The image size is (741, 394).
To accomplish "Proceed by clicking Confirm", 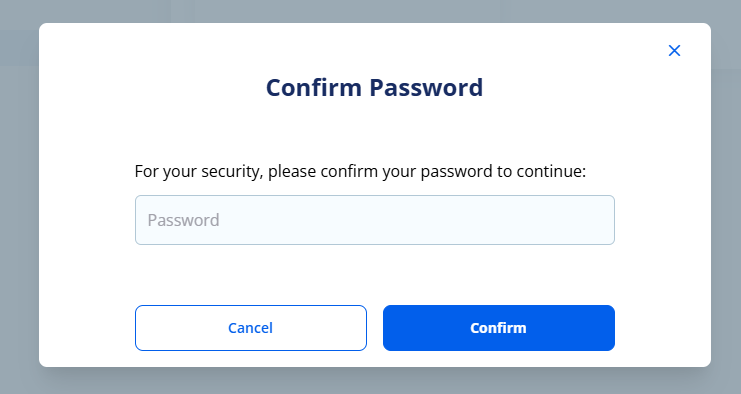I will click(x=499, y=328).
